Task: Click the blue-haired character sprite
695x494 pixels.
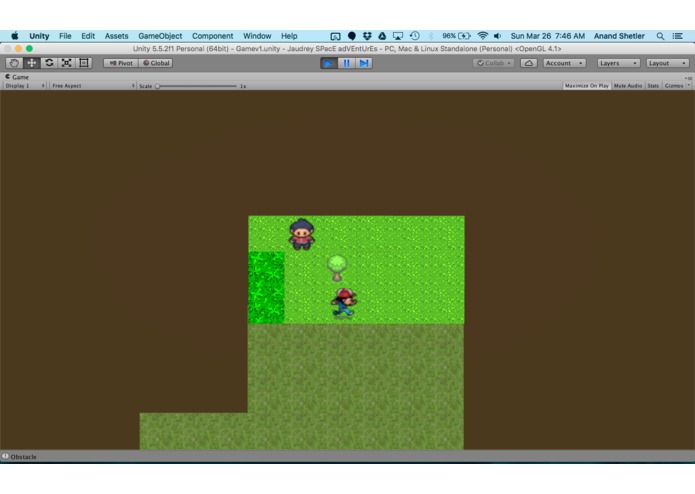Action: 302,234
